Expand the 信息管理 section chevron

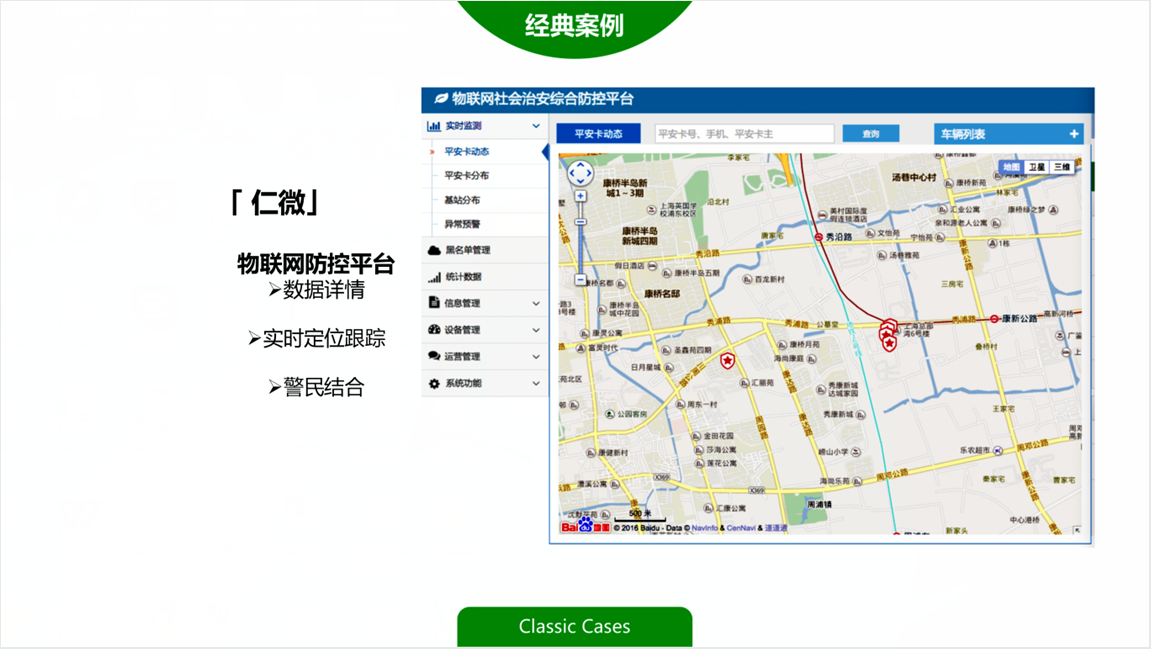coord(536,302)
